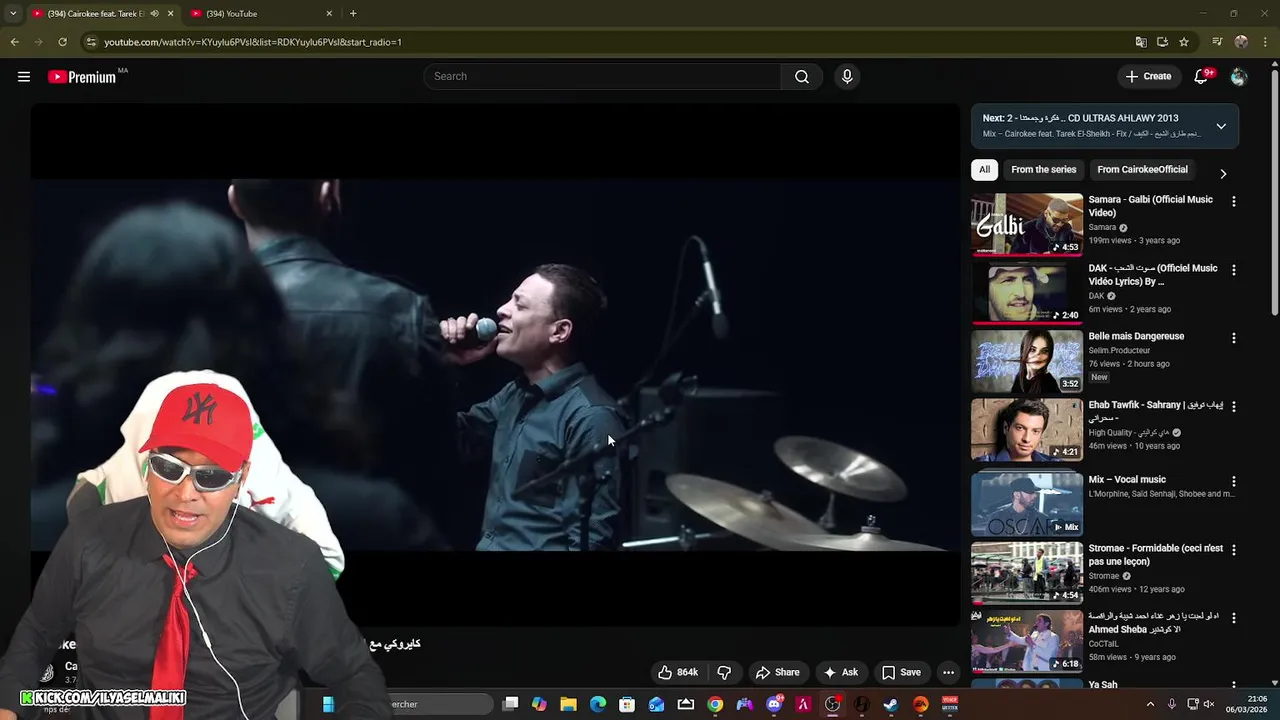Image resolution: width=1280 pixels, height=720 pixels.
Task: Open options for Mix – Vocal music
Action: click(x=1233, y=481)
